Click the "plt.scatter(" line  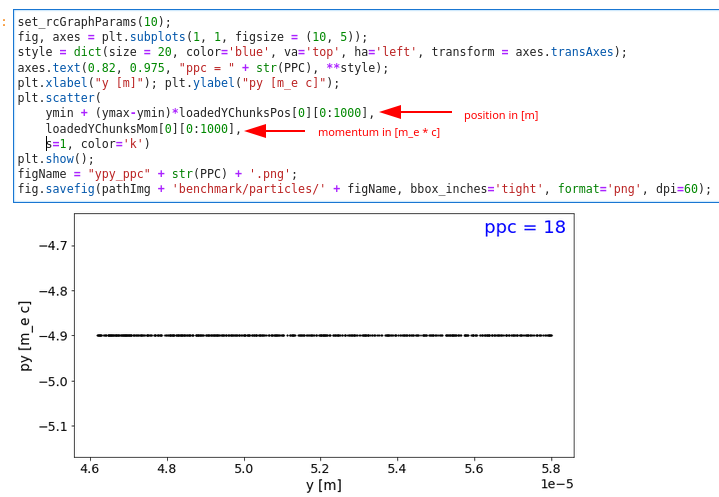pyautogui.click(x=59, y=98)
